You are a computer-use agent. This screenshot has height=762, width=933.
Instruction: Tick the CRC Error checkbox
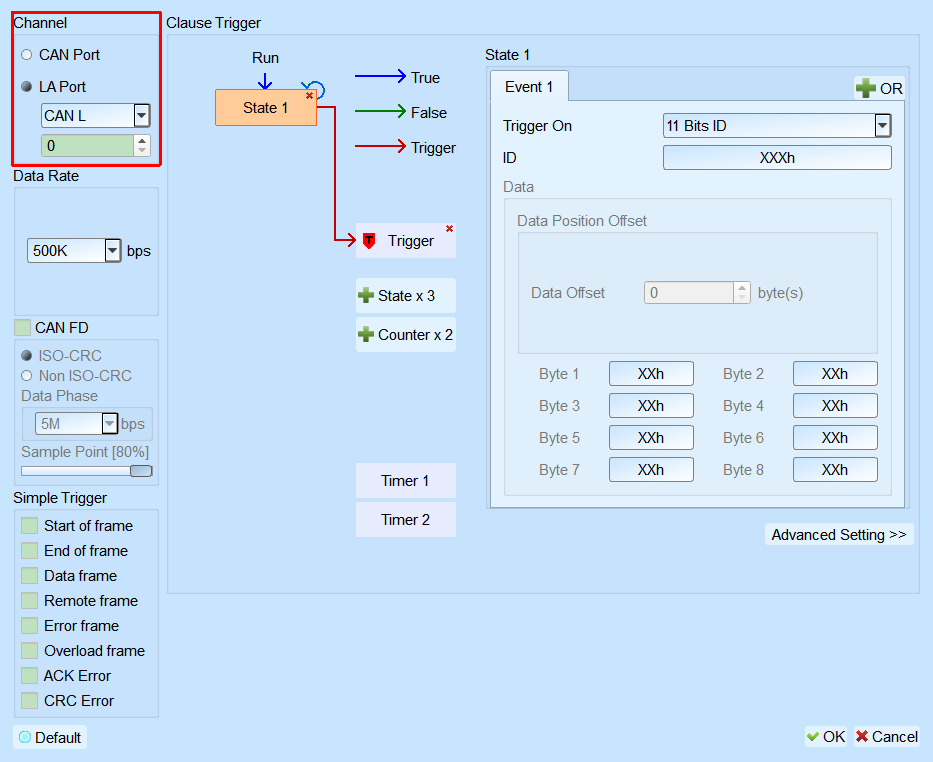click(29, 701)
